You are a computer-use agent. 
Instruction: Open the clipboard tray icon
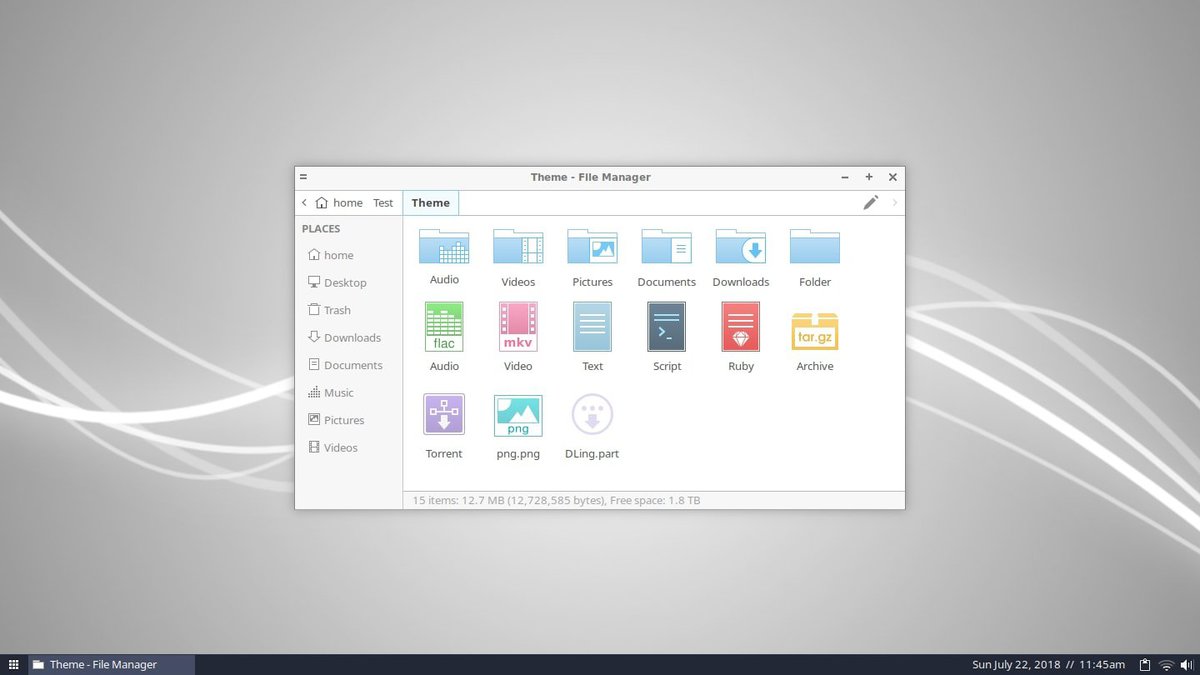point(1144,664)
